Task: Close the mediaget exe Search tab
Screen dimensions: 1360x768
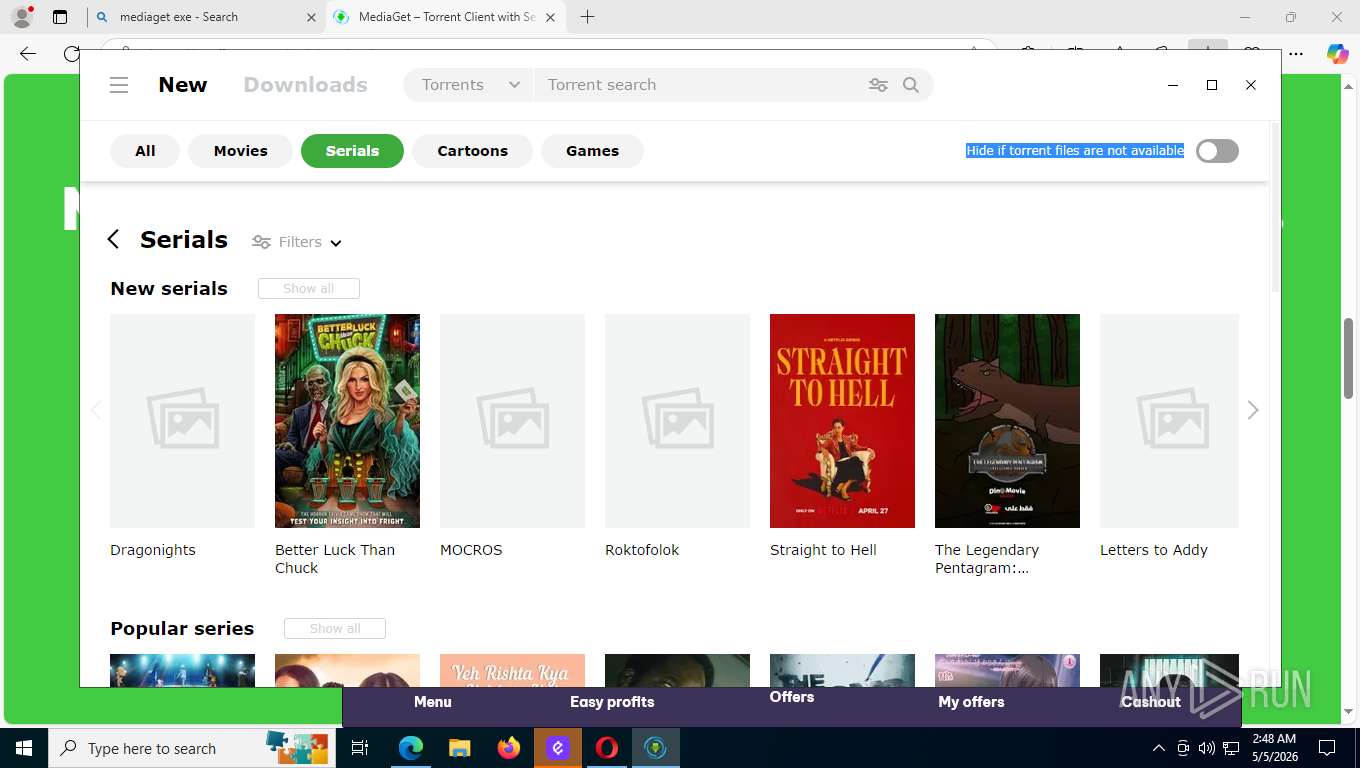Action: pyautogui.click(x=311, y=17)
